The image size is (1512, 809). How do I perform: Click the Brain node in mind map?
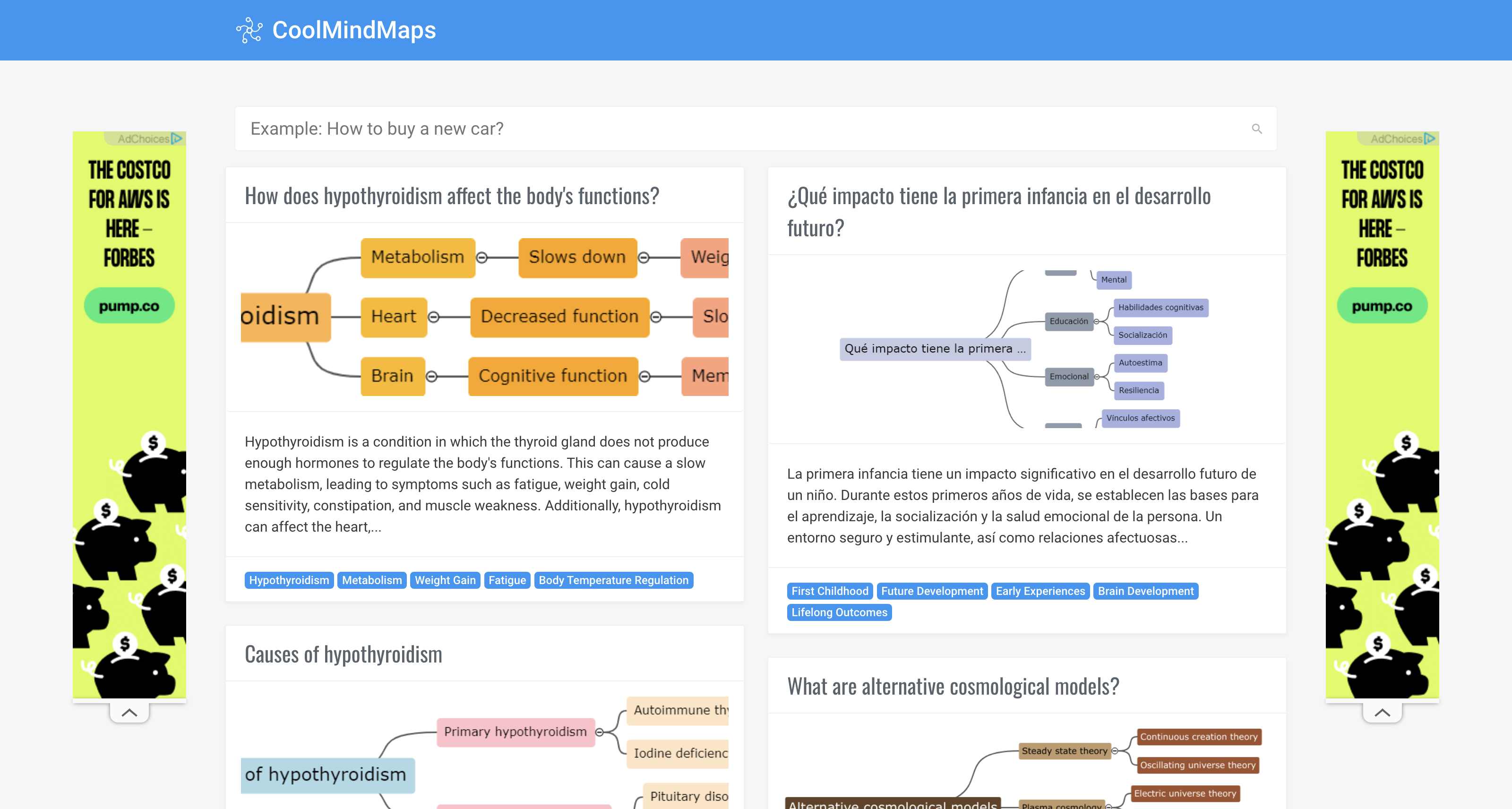pos(392,376)
